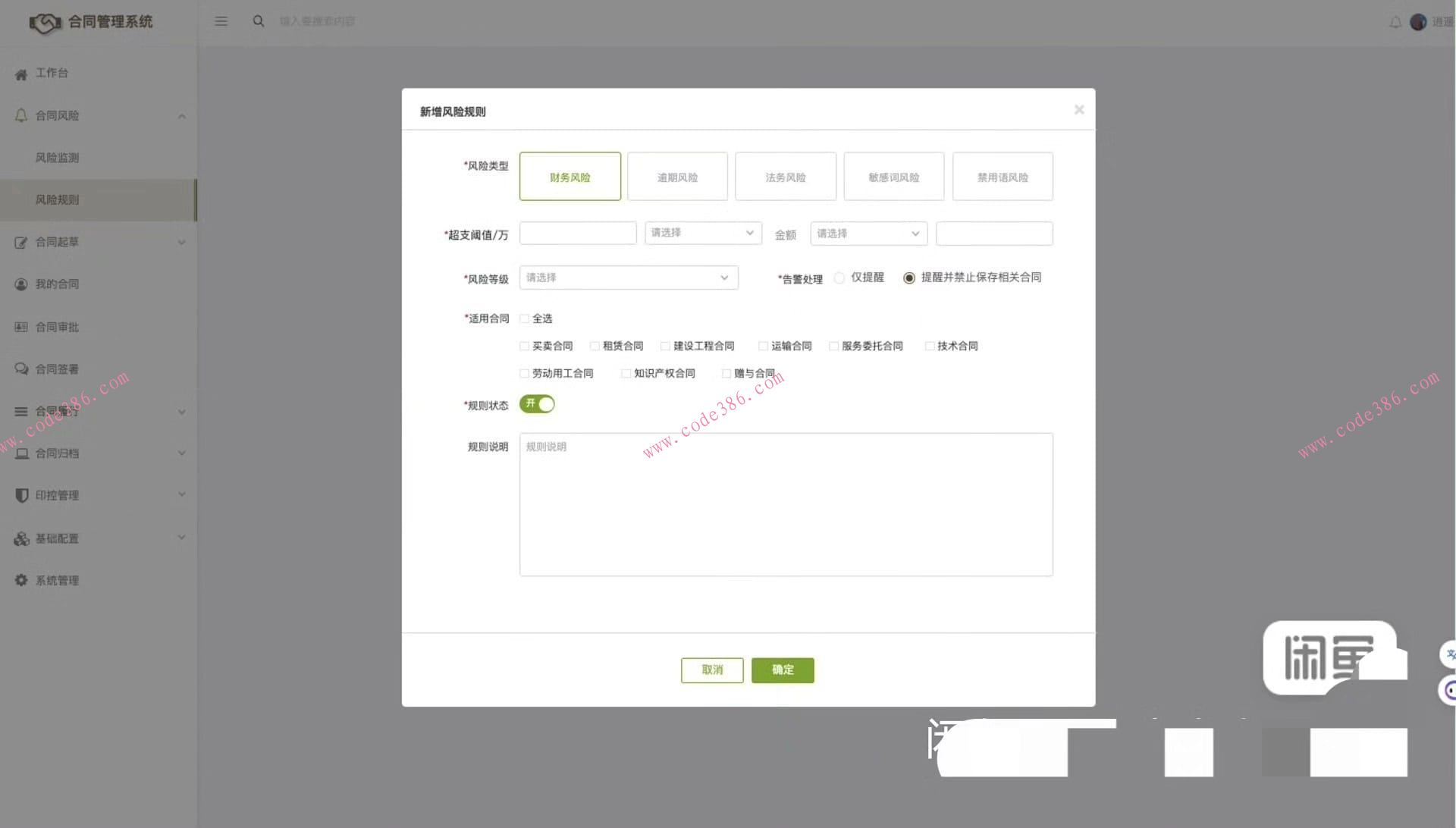Open the 风险等级 dropdown
Screen dimensions: 1456x828
(x=628, y=278)
